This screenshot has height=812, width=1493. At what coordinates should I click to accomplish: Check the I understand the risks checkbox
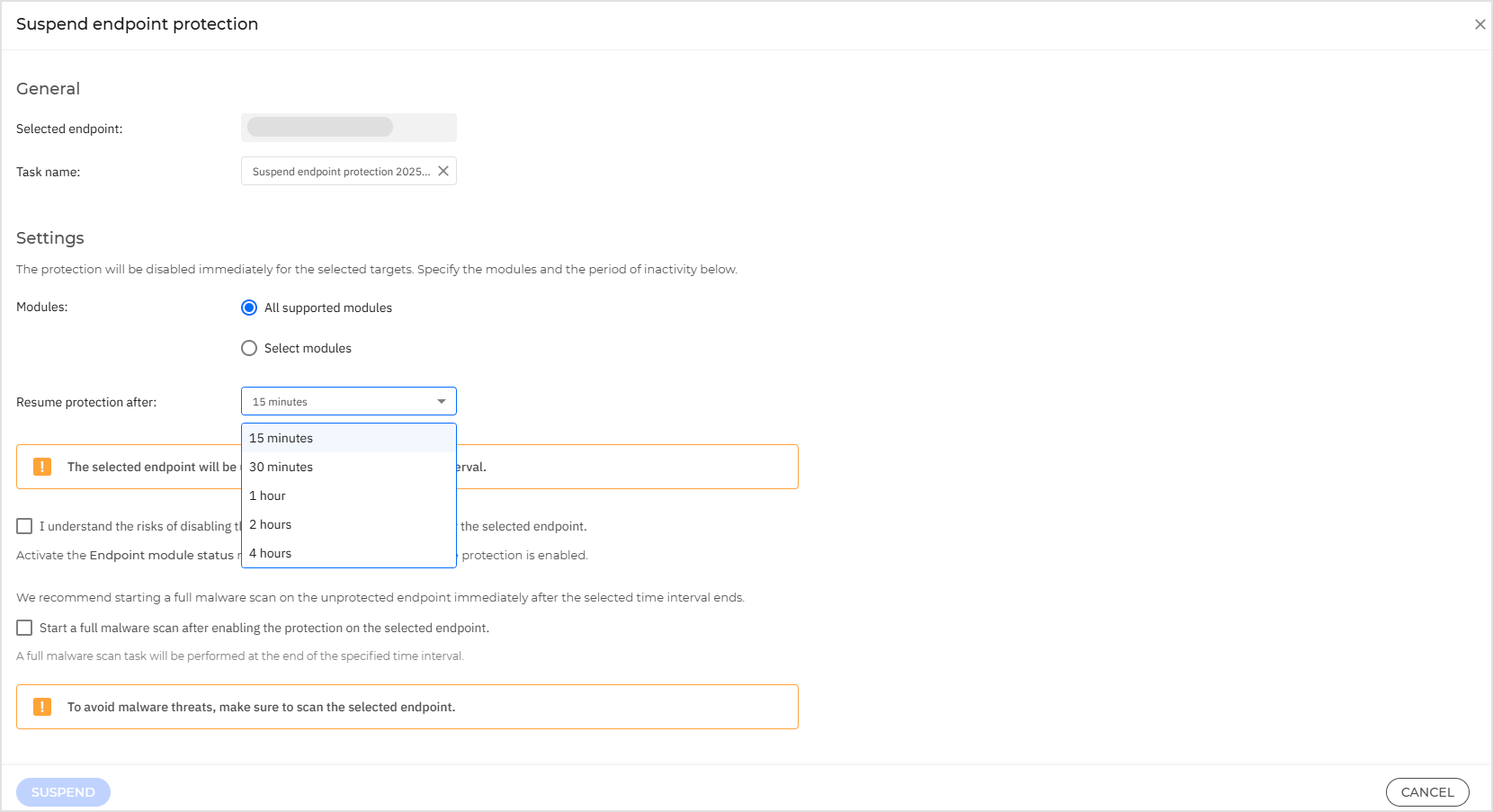coord(23,526)
